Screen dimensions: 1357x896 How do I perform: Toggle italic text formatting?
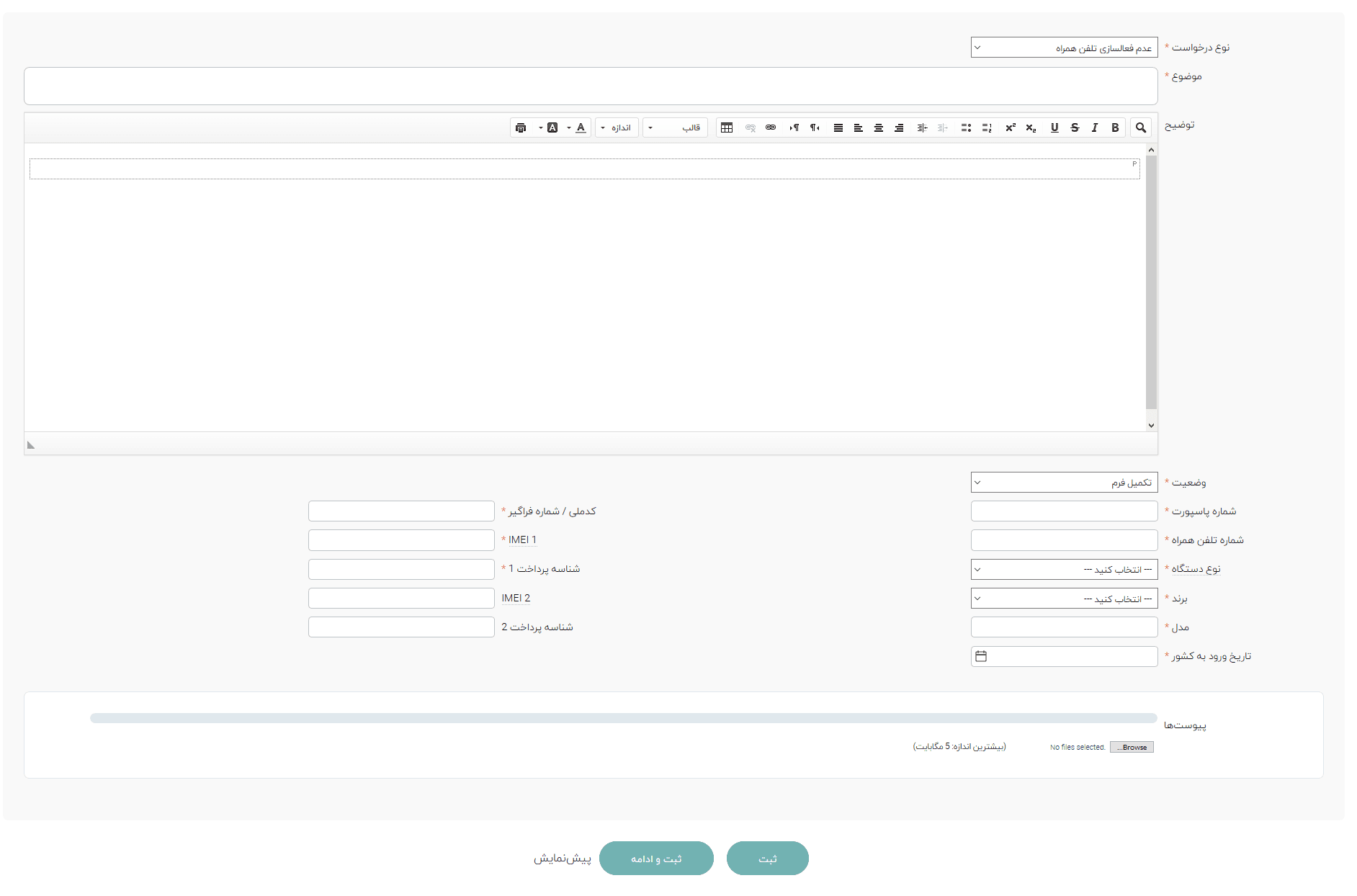click(x=1094, y=127)
